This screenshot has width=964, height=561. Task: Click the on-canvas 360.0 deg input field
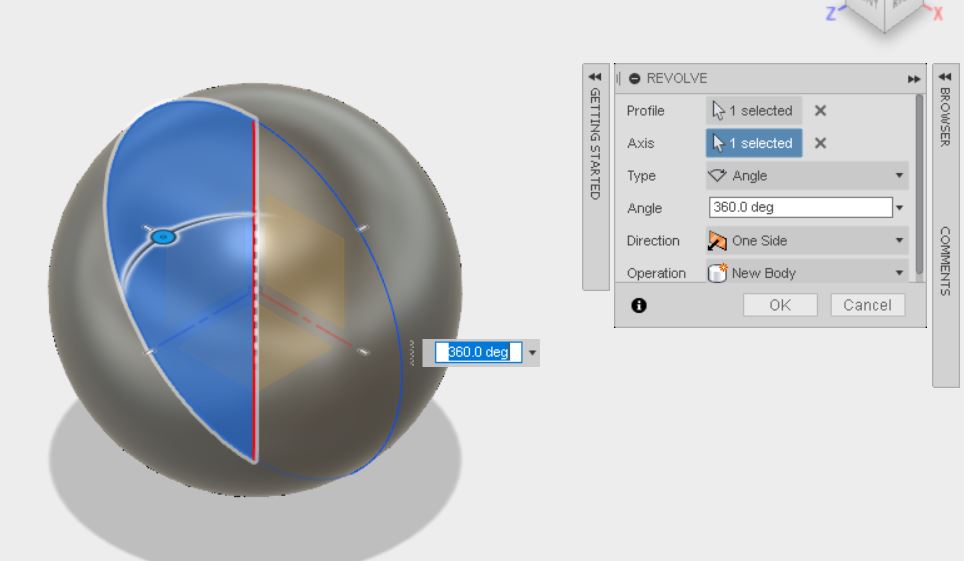pos(478,352)
